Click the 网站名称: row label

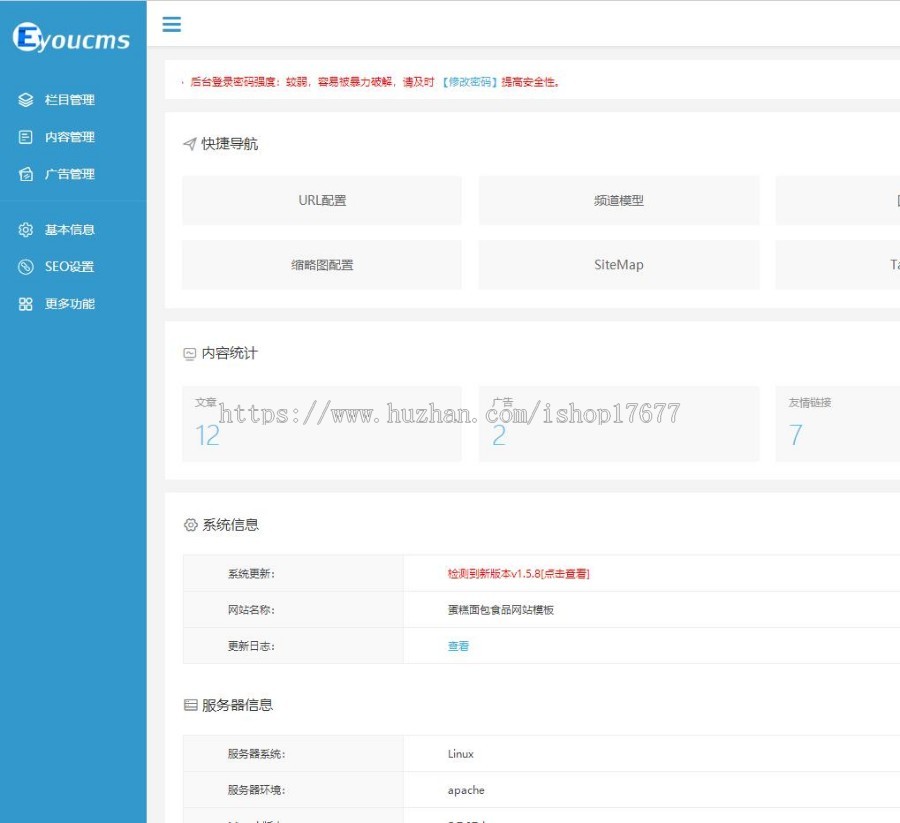251,610
